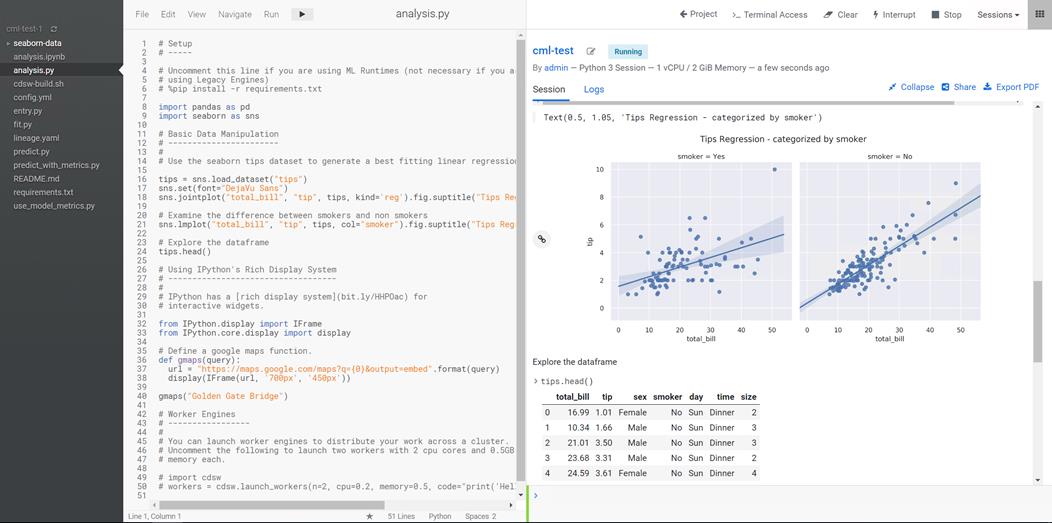Go back to Project
This screenshot has height=523, width=1052.
698,14
